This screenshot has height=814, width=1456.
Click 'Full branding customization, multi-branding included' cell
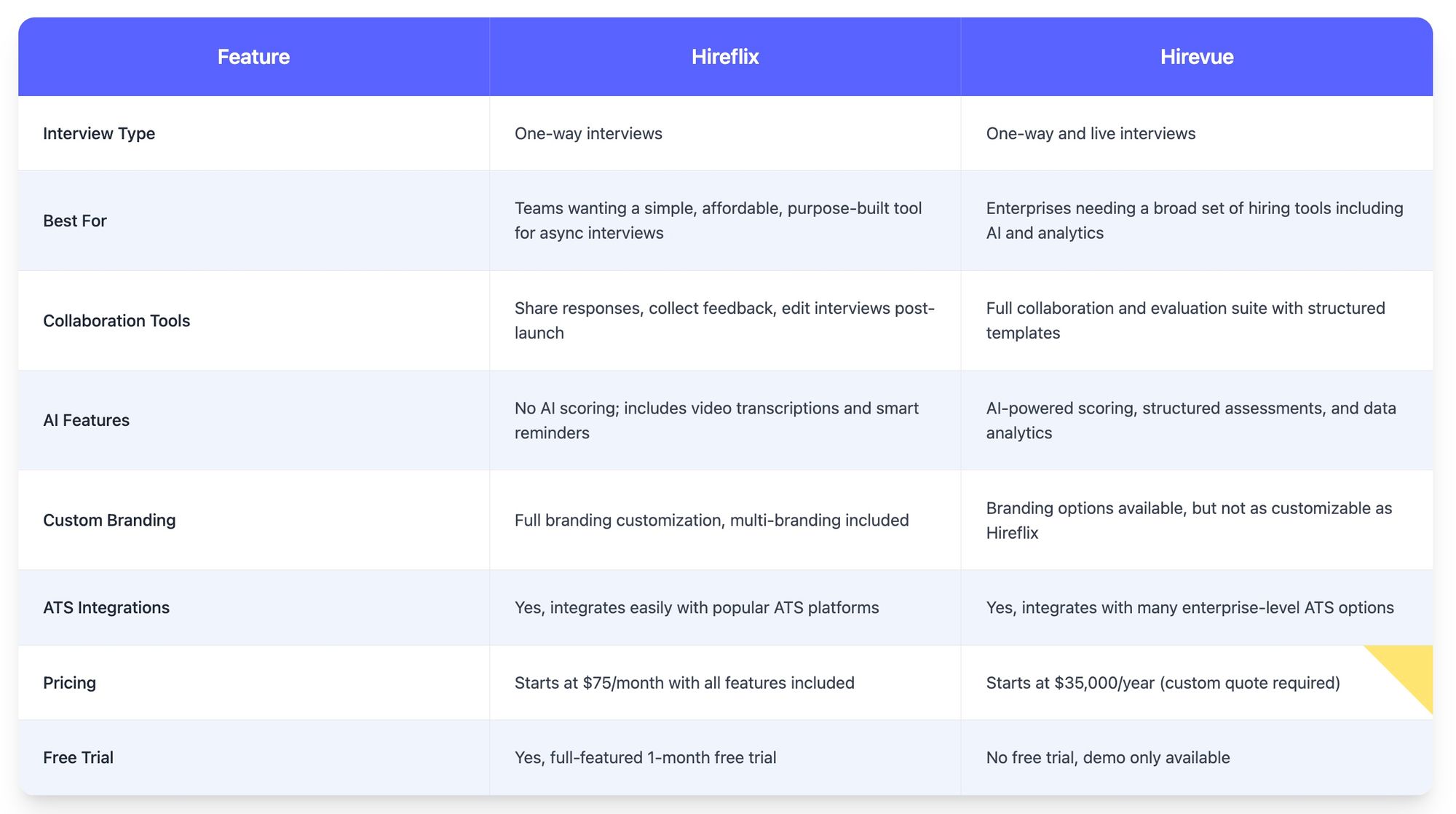[711, 520]
